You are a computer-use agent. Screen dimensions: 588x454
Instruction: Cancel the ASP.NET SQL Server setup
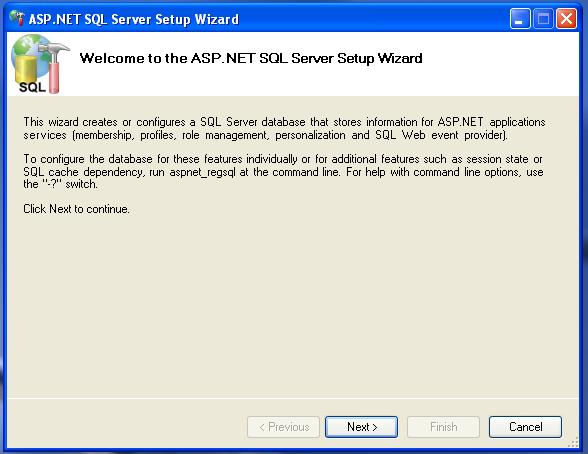pos(525,427)
